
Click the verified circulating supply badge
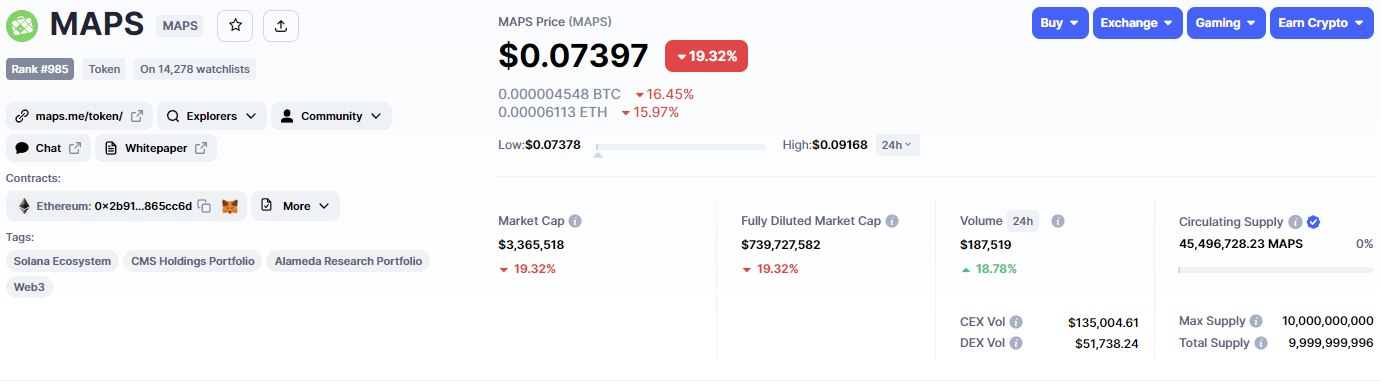(1314, 222)
